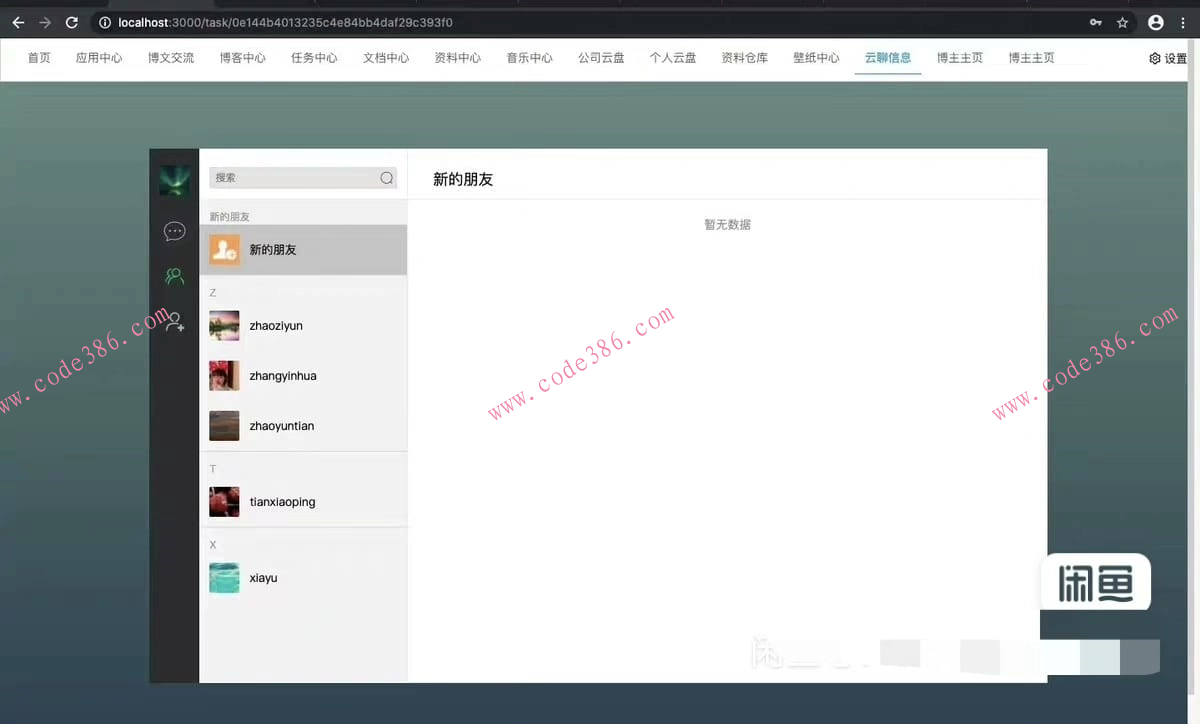Open the 博客中心 tab
1200x724 pixels.
[243, 58]
